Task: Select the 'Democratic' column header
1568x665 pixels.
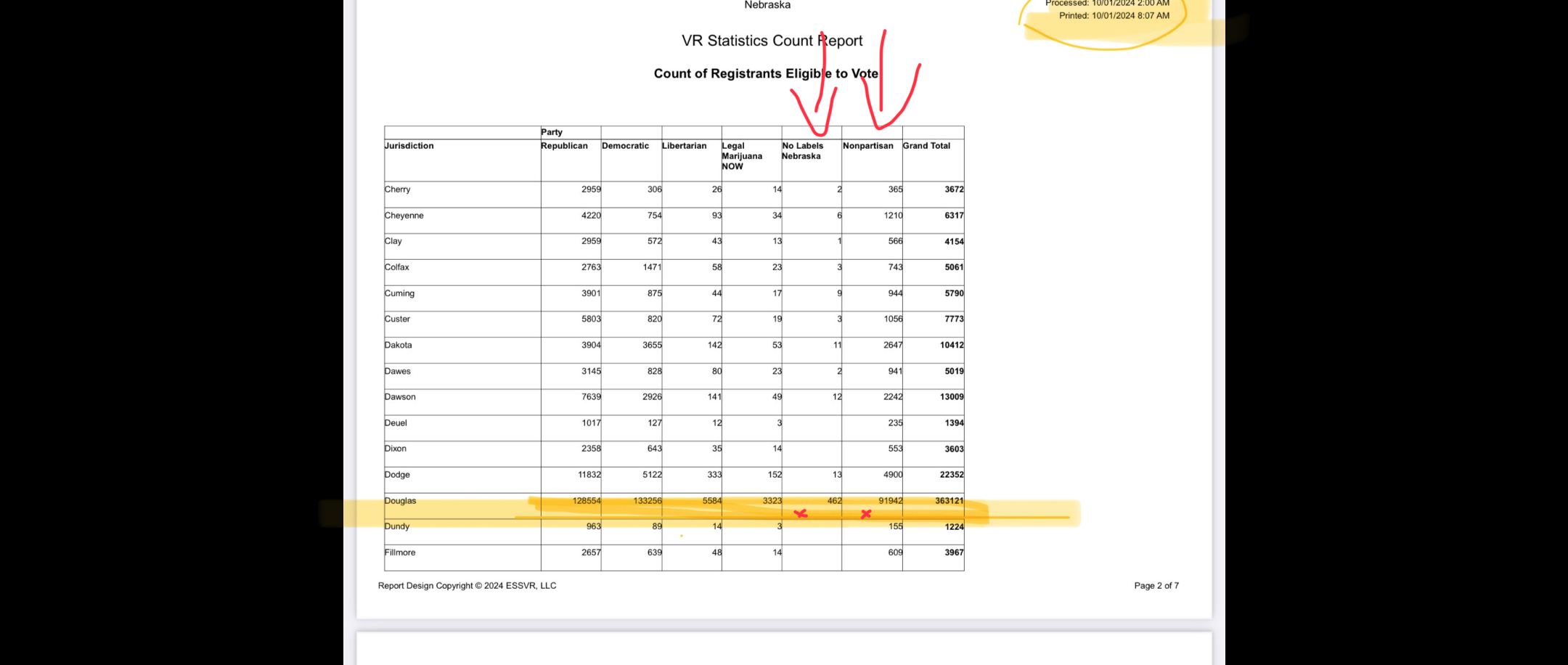Action: coord(625,146)
